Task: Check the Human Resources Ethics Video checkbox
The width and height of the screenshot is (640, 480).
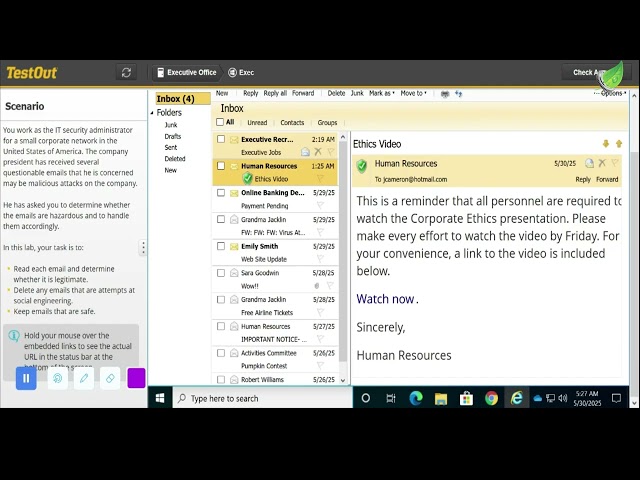Action: coord(221,166)
